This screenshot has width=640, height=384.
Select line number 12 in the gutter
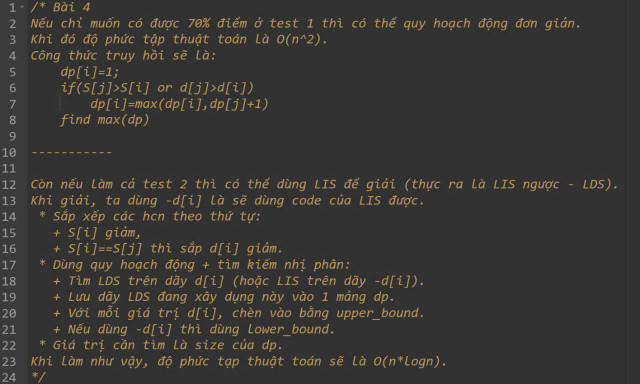[9, 185]
